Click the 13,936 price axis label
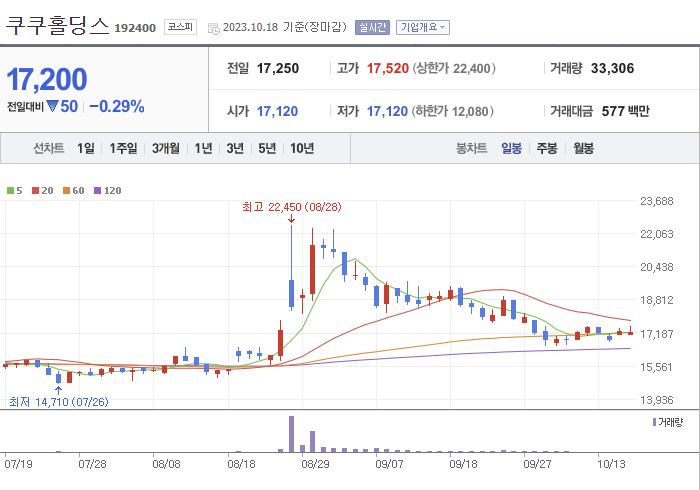The height and width of the screenshot is (490, 700). pyautogui.click(x=657, y=400)
